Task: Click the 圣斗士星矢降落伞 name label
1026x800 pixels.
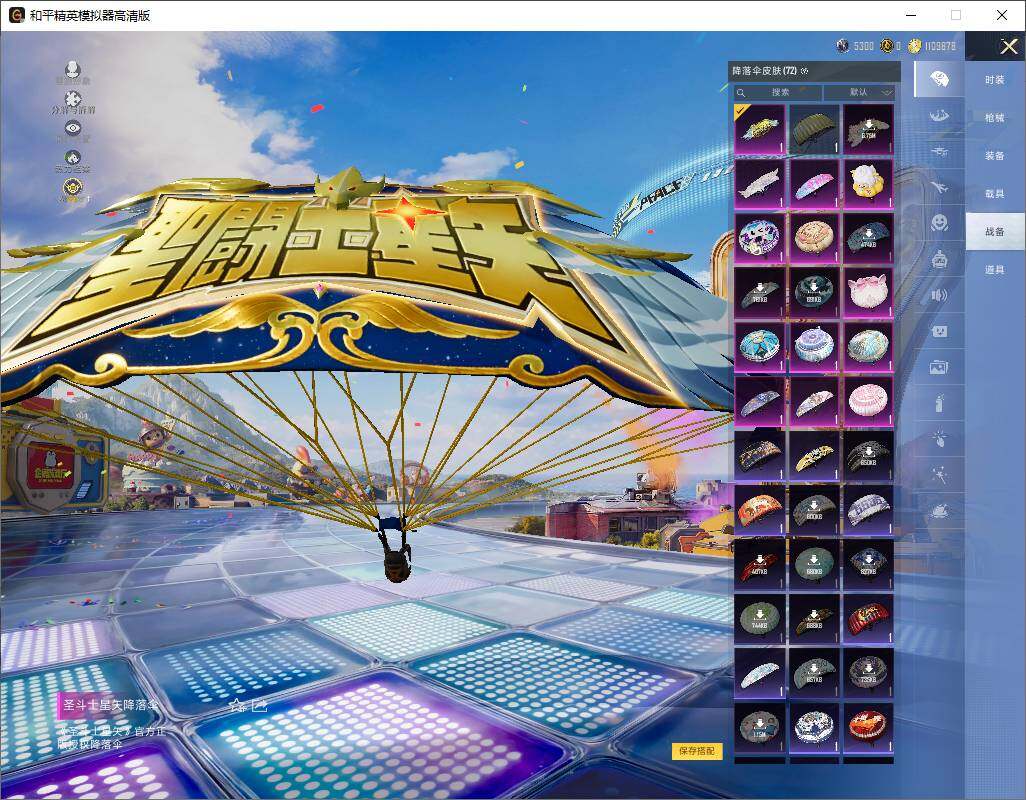Action: [110, 705]
